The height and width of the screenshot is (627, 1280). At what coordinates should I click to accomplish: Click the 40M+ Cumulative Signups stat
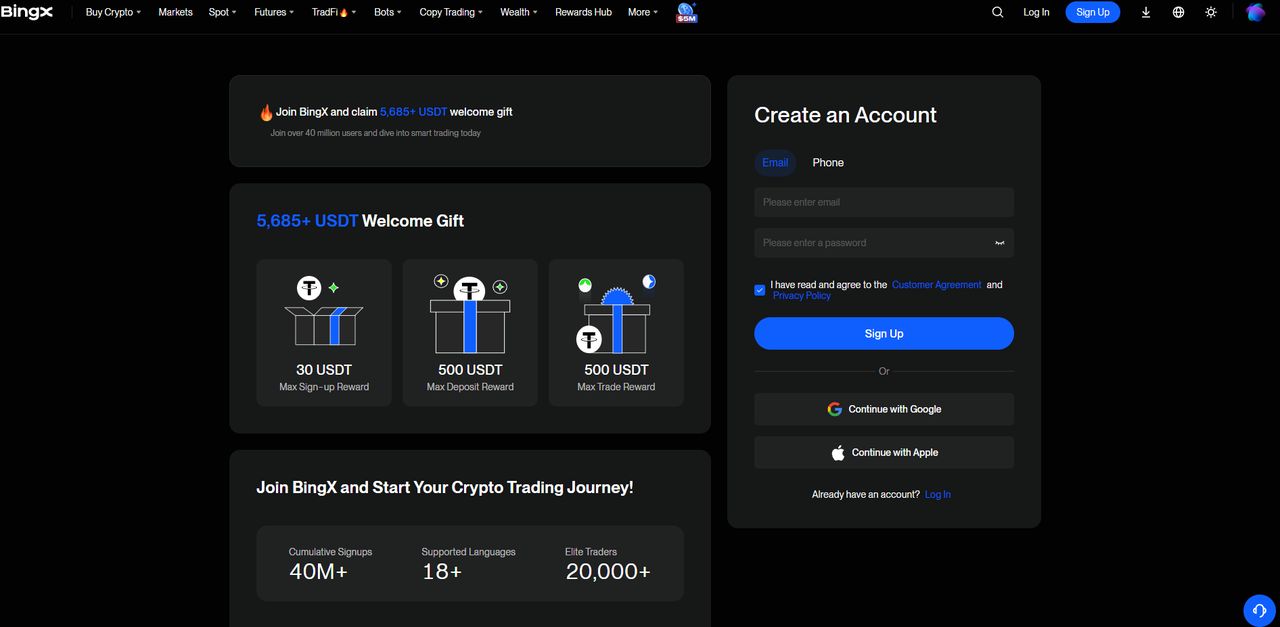click(x=330, y=563)
